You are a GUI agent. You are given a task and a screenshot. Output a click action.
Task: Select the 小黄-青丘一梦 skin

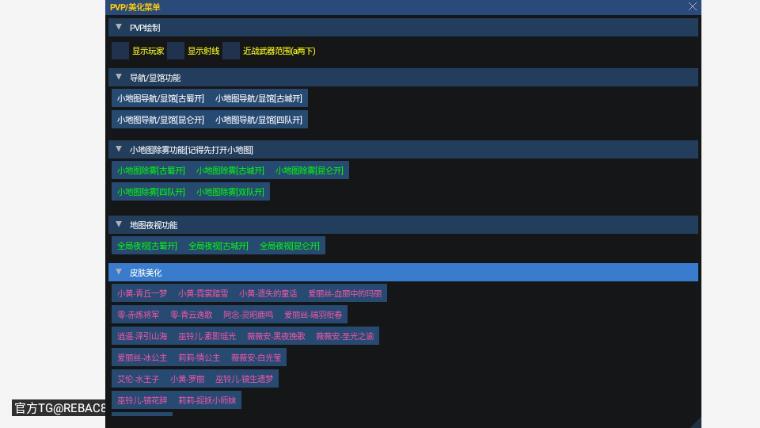[x=142, y=294]
